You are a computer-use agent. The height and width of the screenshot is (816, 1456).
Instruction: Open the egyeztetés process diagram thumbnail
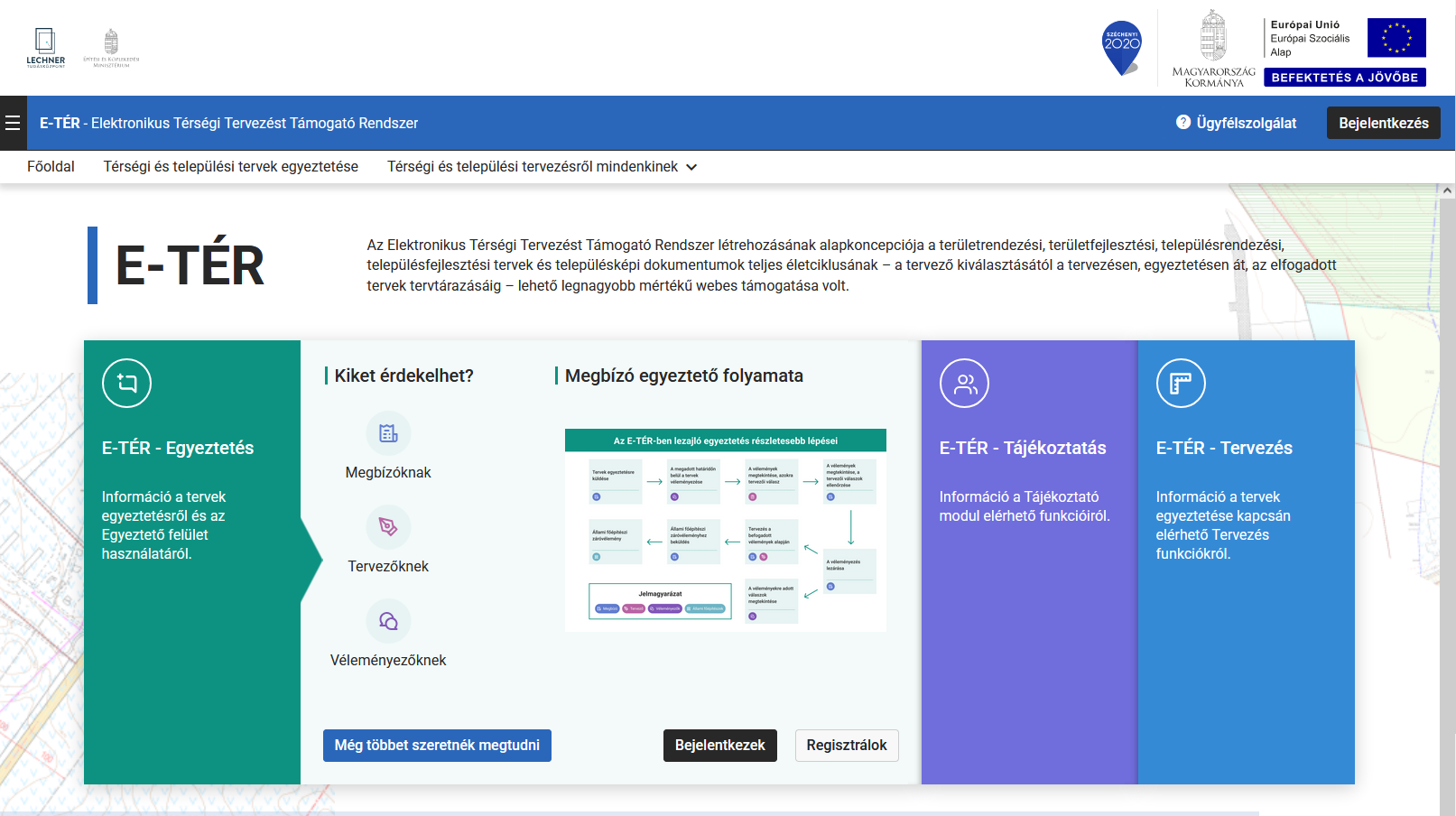725,530
